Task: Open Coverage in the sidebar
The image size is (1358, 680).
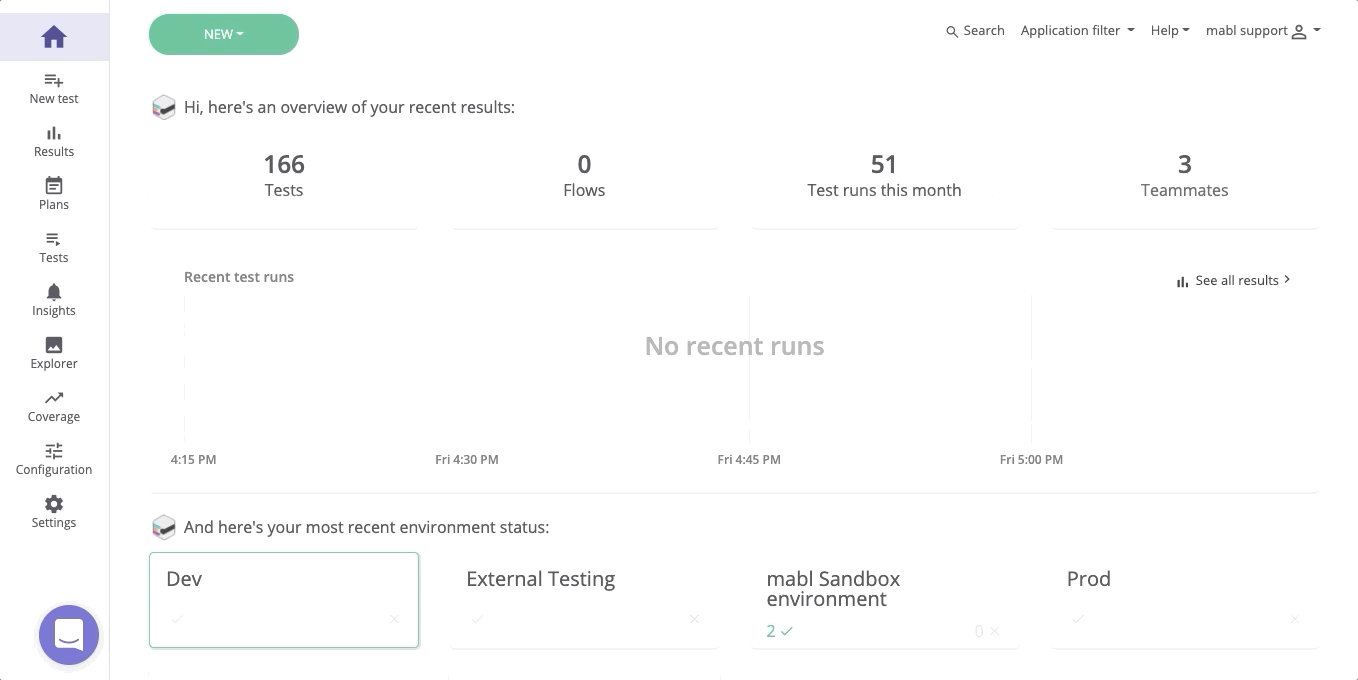Action: click(54, 406)
